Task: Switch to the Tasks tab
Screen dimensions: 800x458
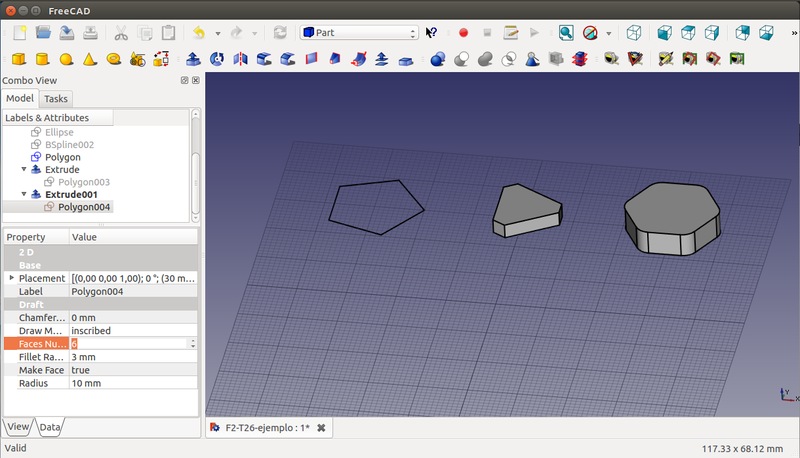Action: click(56, 98)
